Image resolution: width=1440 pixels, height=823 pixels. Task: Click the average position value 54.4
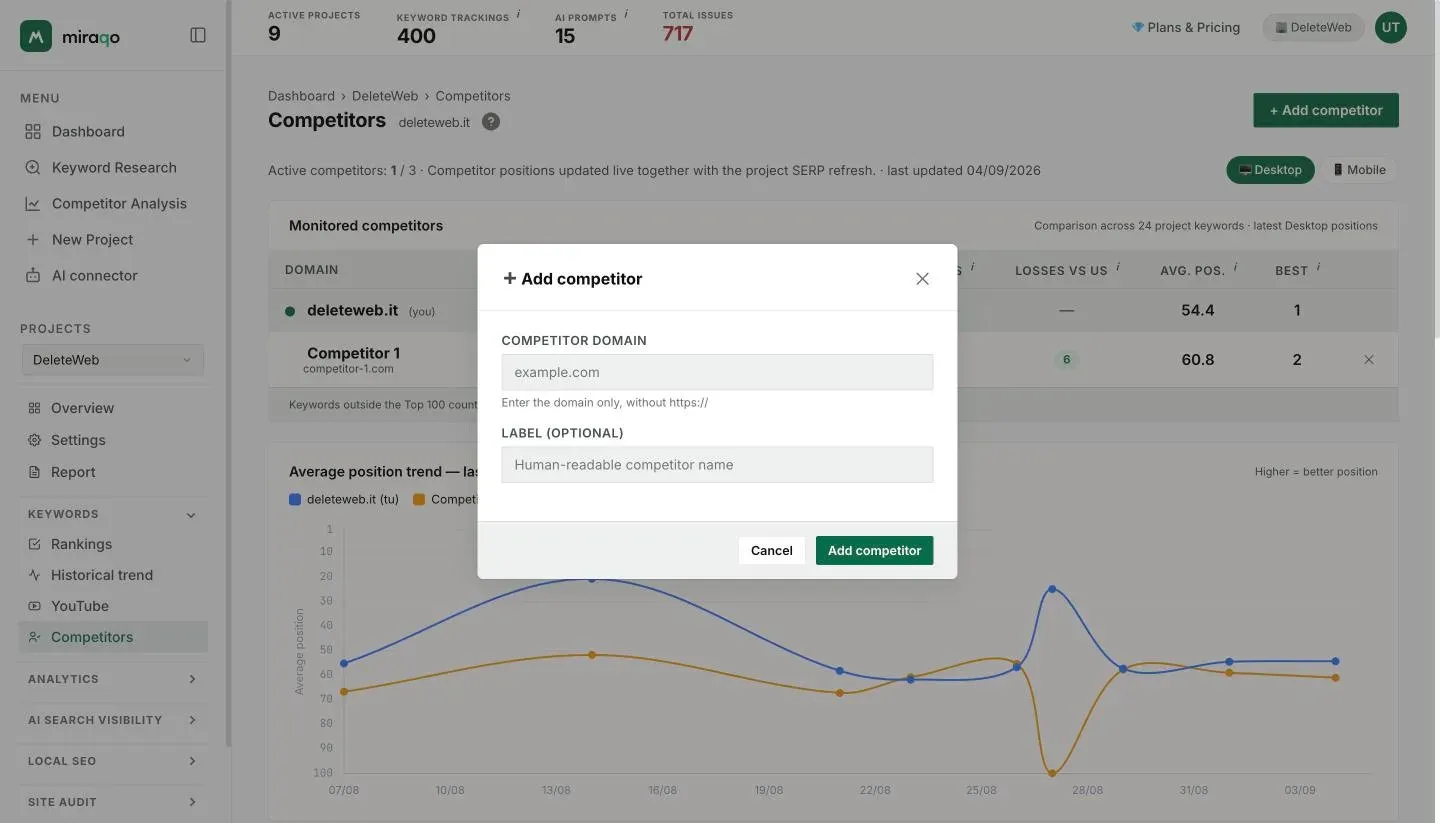coord(1197,310)
